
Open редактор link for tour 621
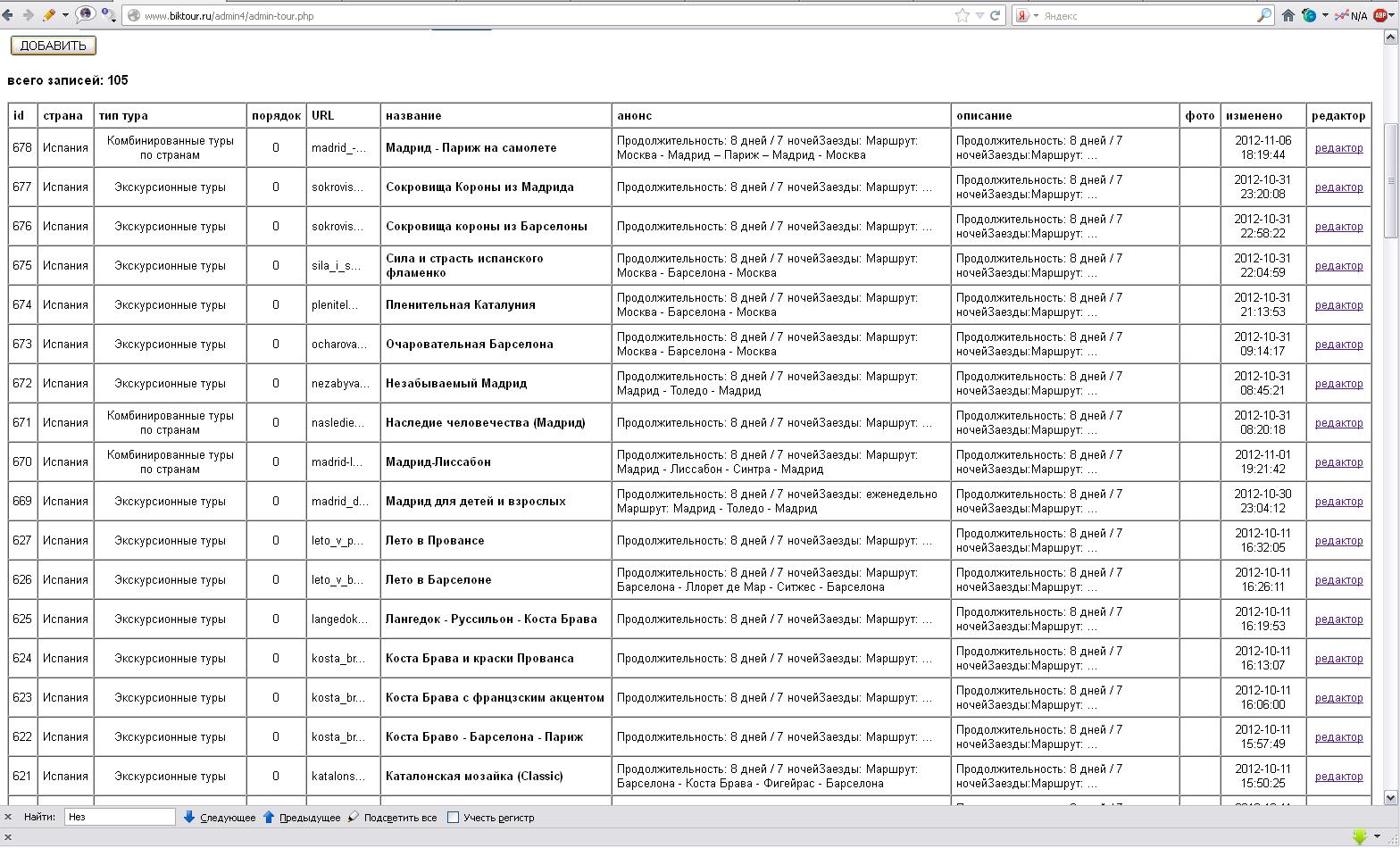(x=1338, y=777)
